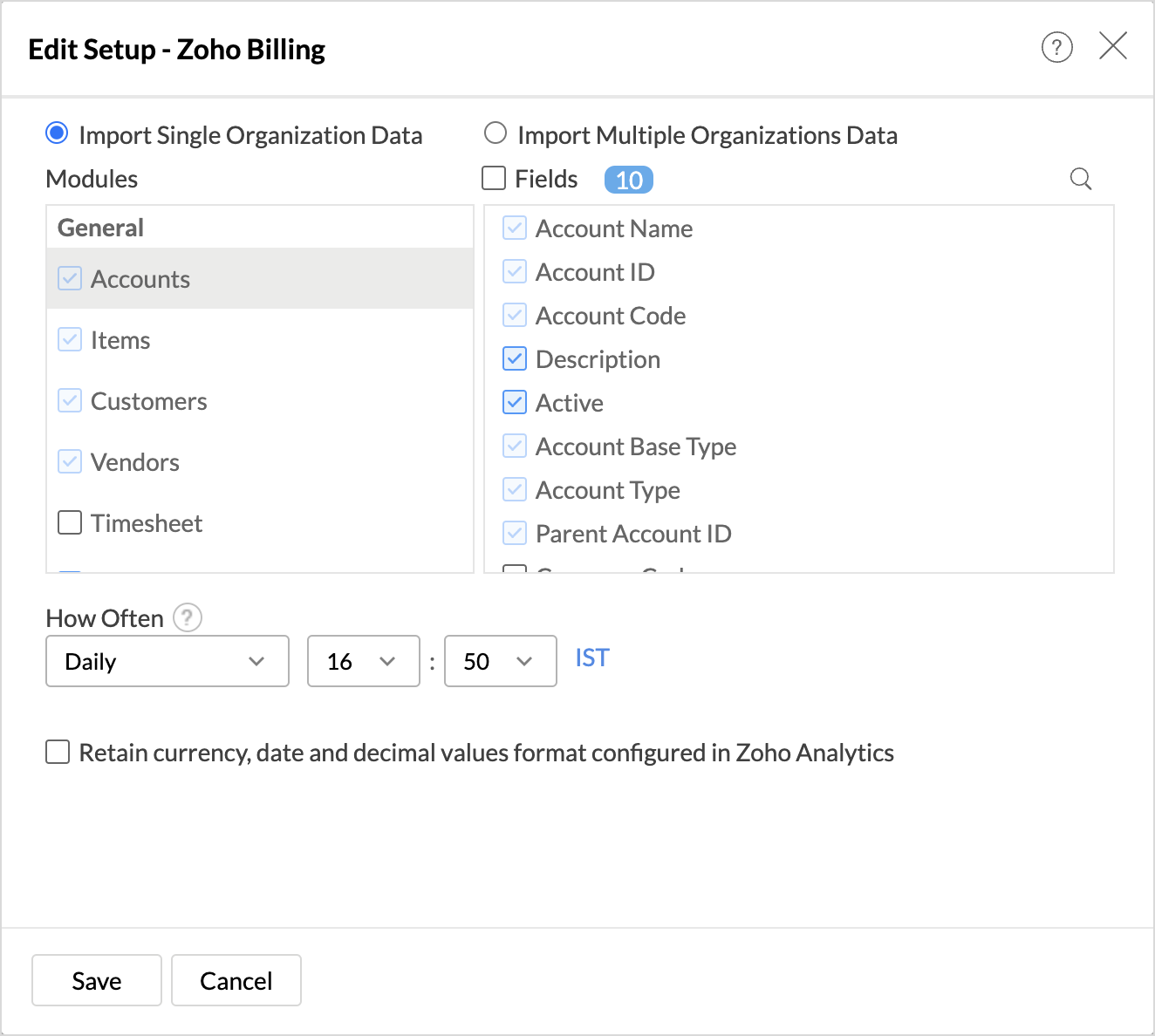Open help icon in dialog header
The width and height of the screenshot is (1155, 1036).
1056,47
